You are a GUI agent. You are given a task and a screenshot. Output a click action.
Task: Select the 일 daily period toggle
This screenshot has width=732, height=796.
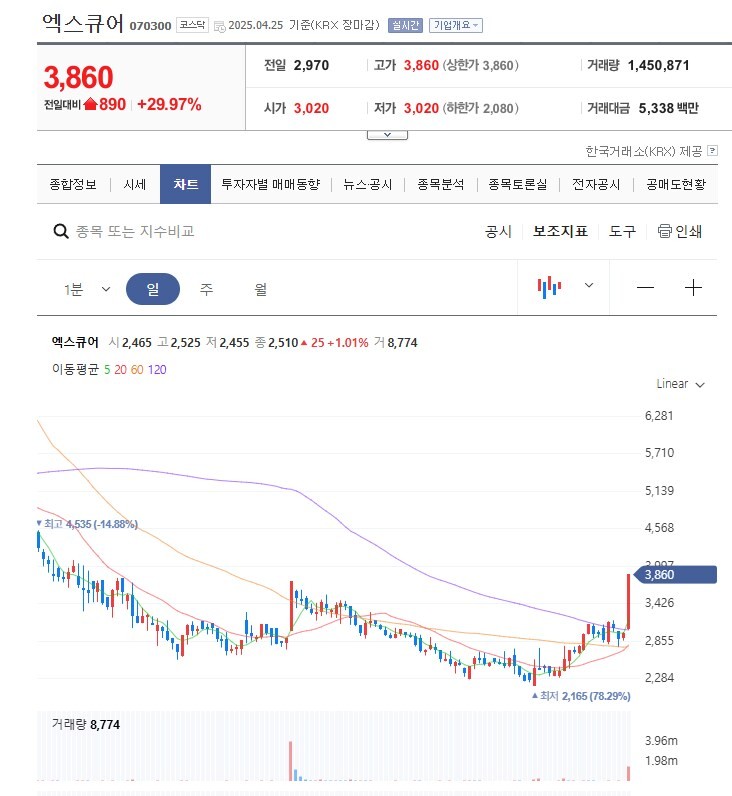pyautogui.click(x=153, y=289)
